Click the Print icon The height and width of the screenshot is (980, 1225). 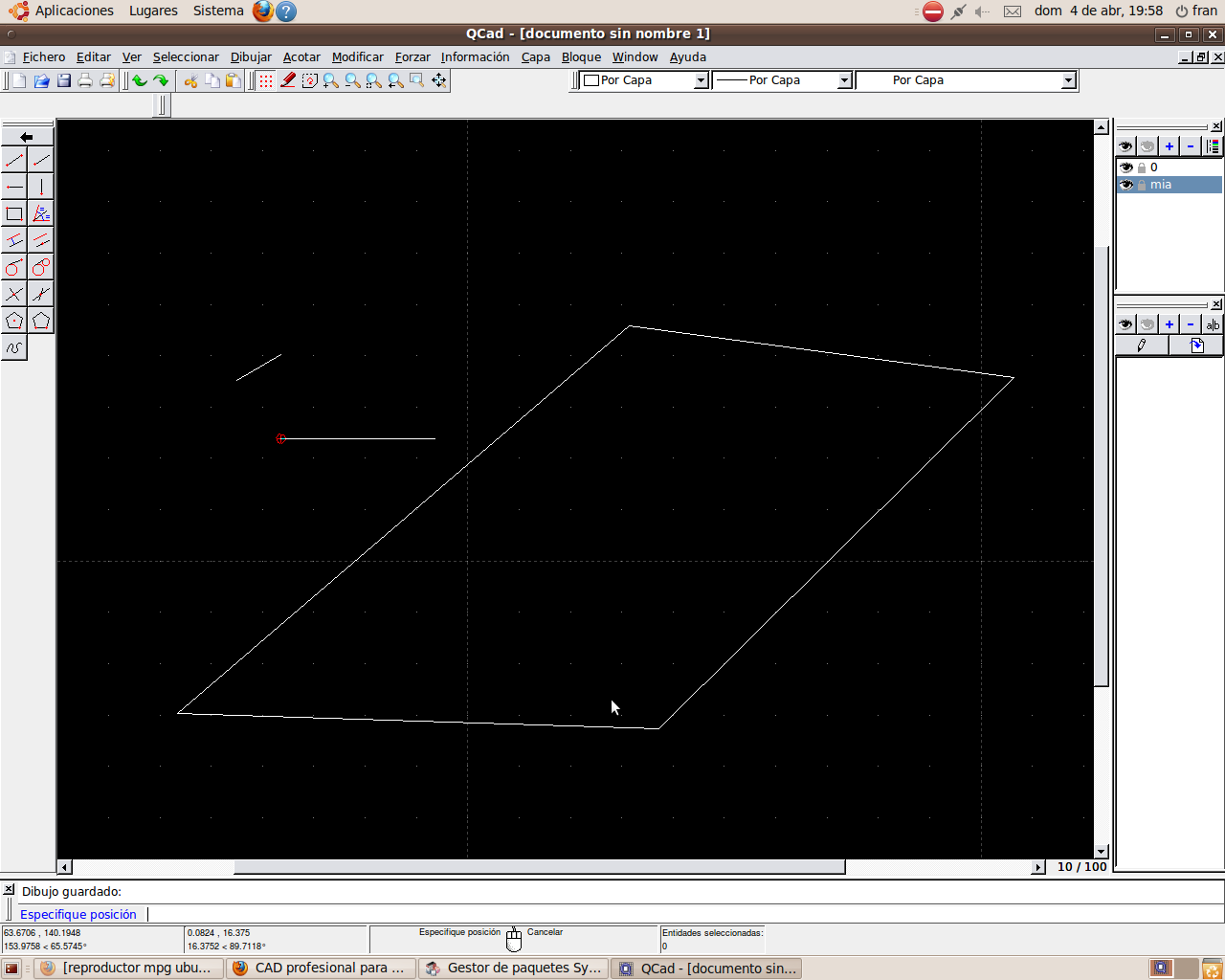click(x=85, y=80)
